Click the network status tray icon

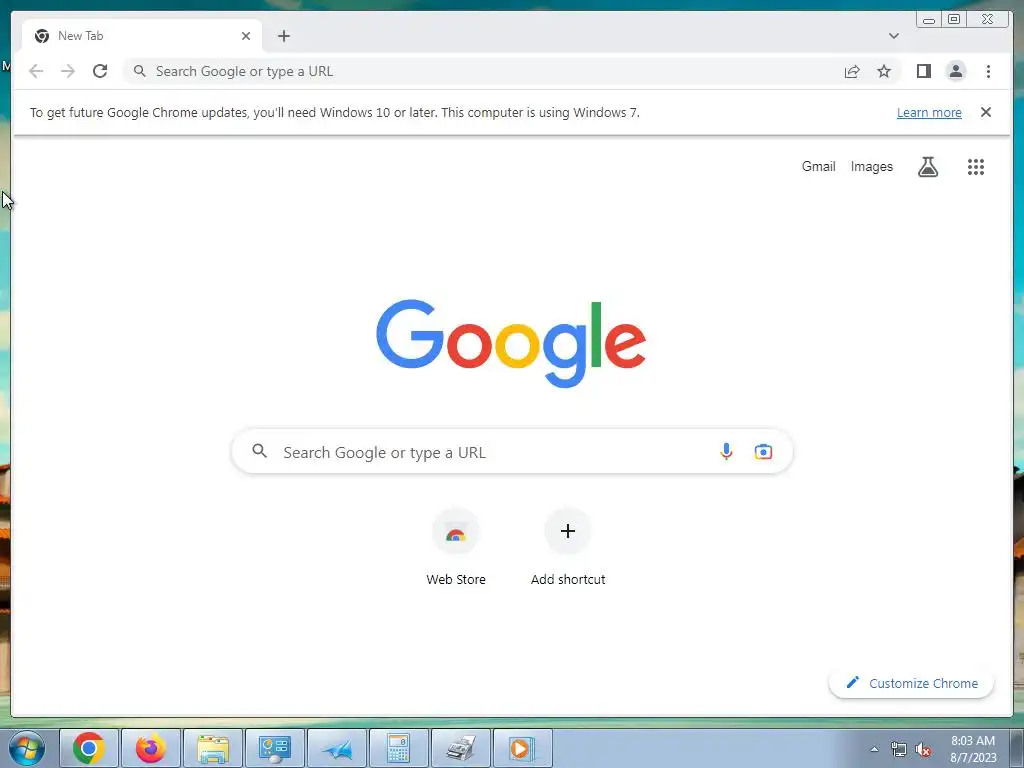click(899, 750)
